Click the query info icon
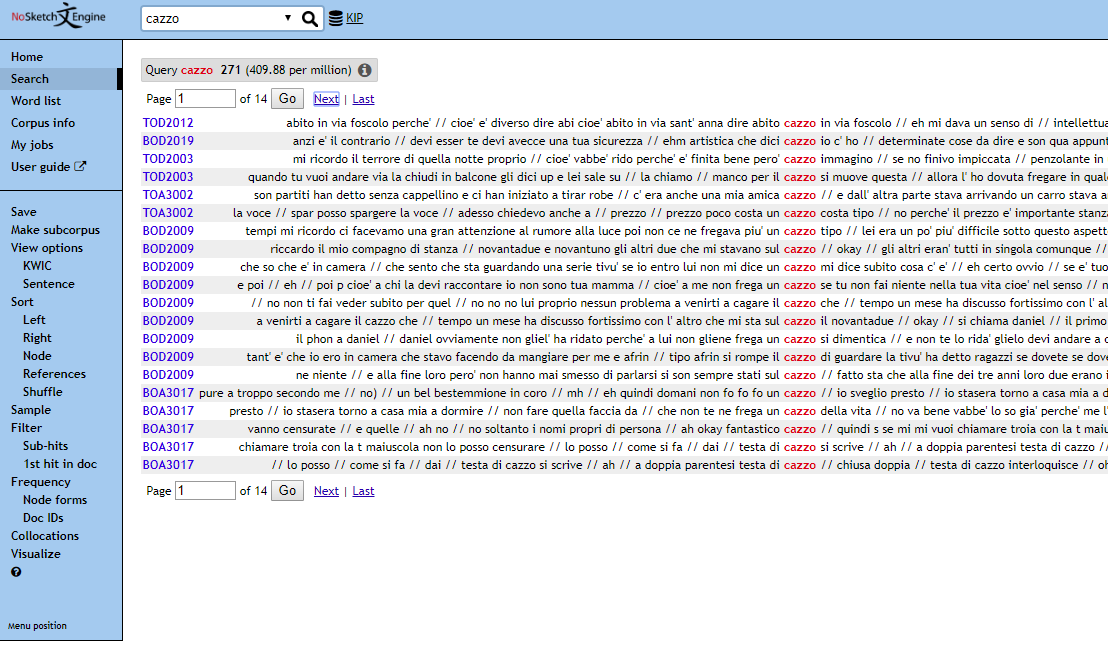 coord(365,70)
